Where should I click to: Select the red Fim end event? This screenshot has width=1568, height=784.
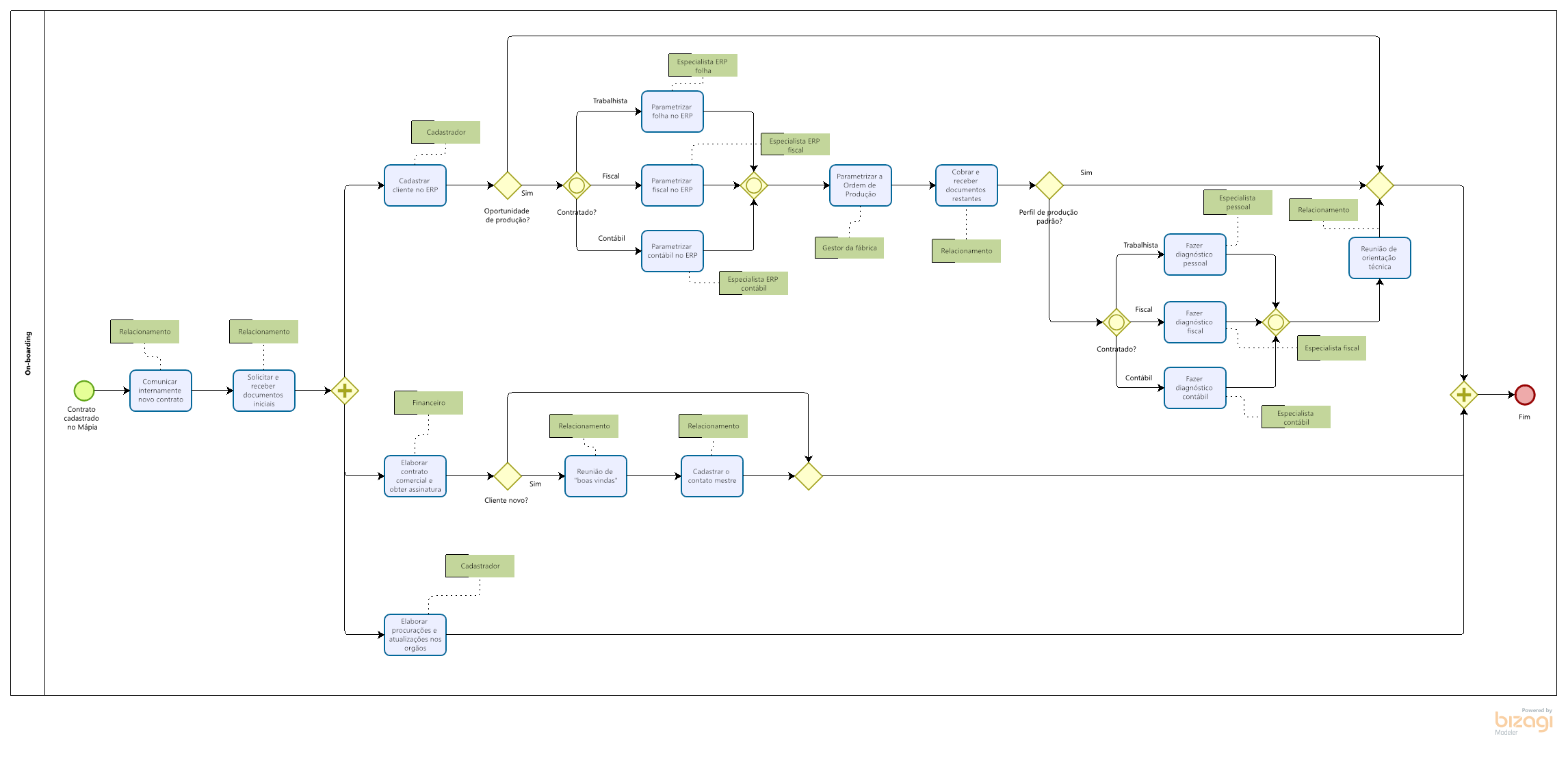coord(1525,395)
